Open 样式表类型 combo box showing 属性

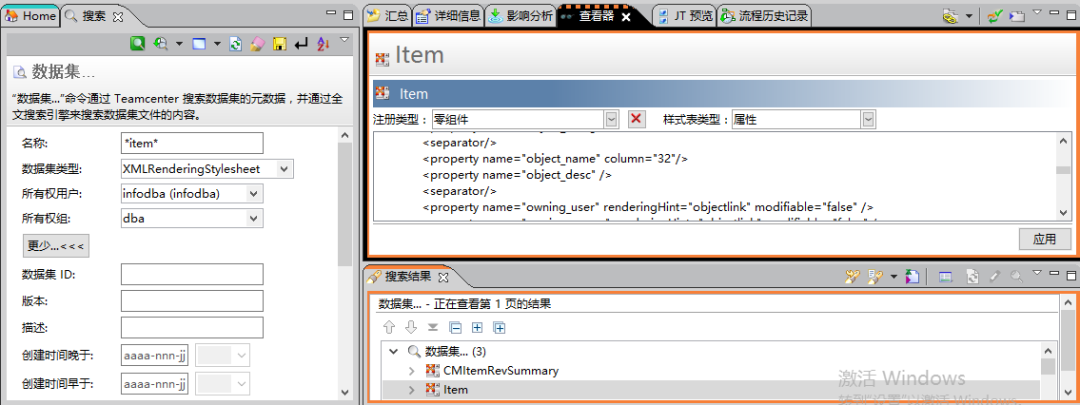point(804,119)
